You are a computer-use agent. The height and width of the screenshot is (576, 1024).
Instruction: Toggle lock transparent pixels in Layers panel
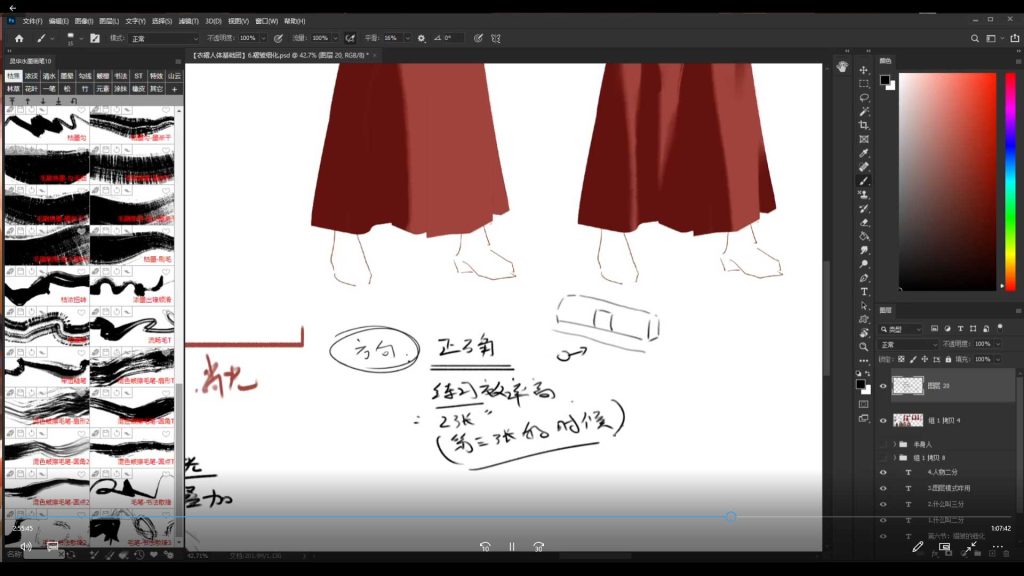point(901,359)
